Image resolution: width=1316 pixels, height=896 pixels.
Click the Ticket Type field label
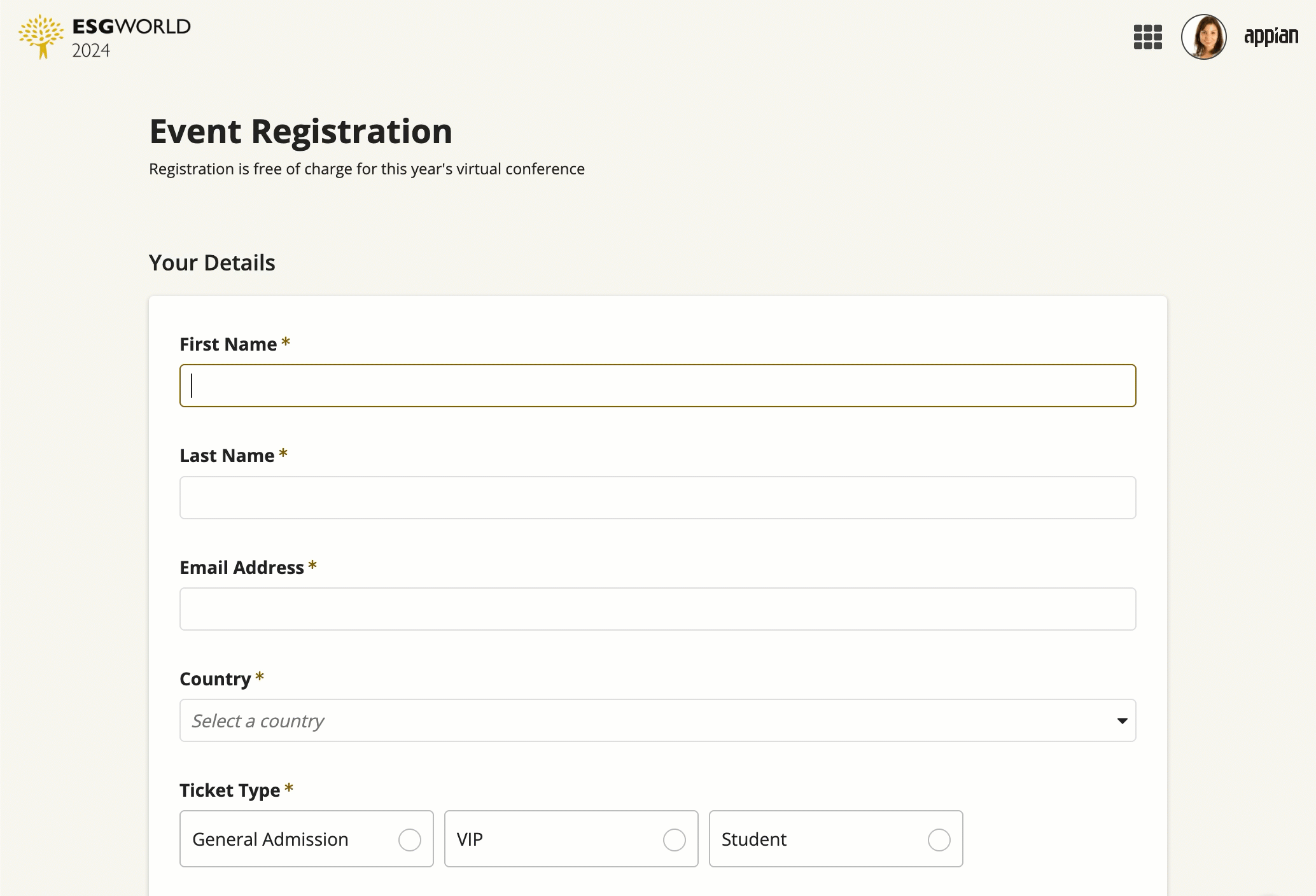click(230, 790)
